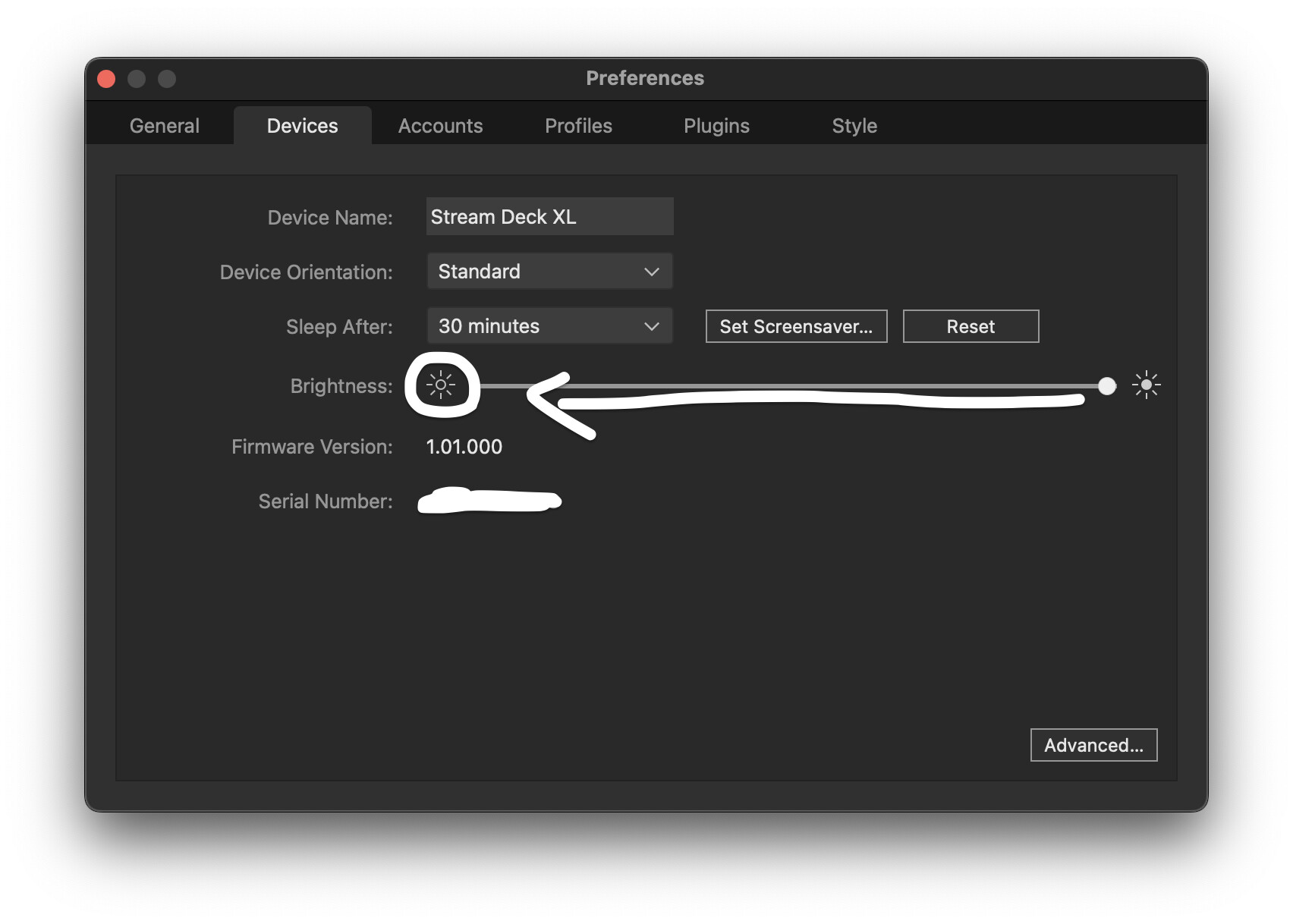Select the Devices tab
Screen dimensions: 1293x924
click(x=302, y=126)
